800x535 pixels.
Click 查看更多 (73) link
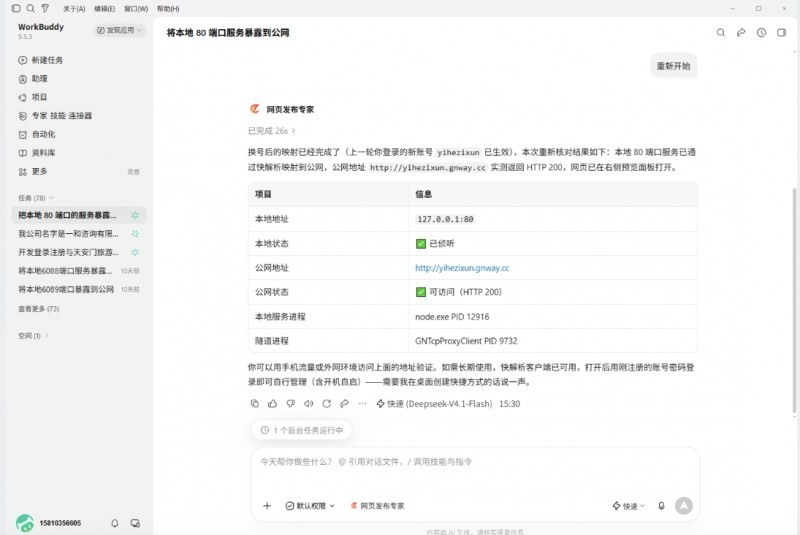click(39, 309)
